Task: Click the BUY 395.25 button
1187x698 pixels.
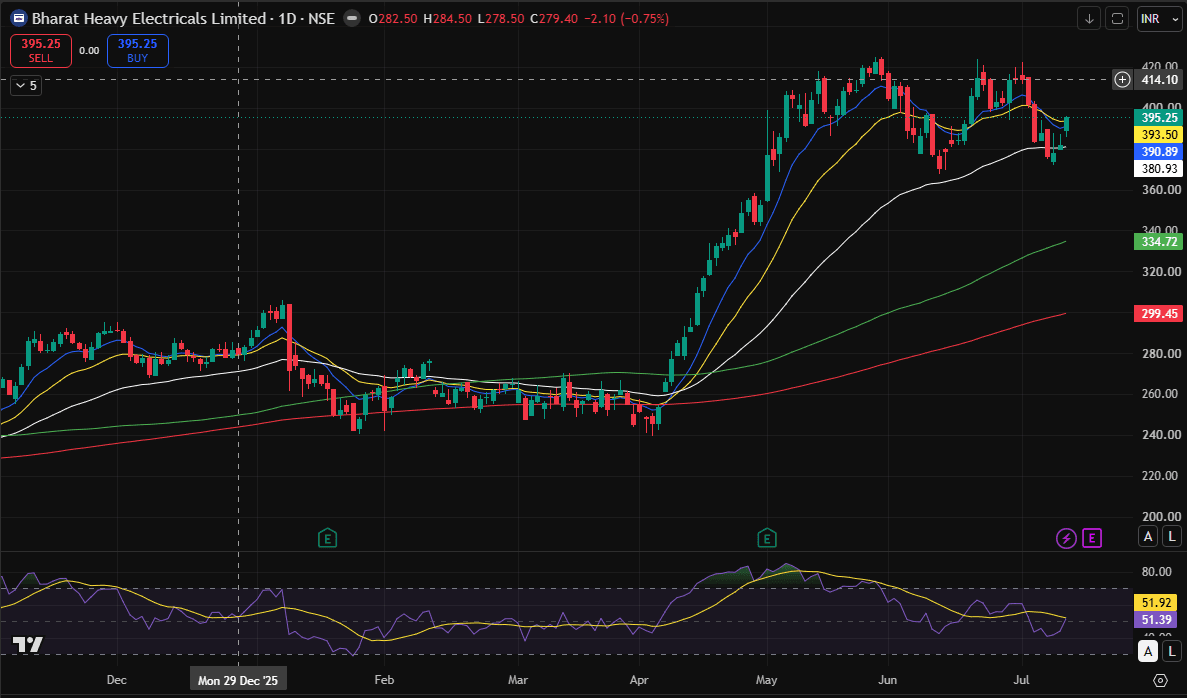Action: (138, 51)
